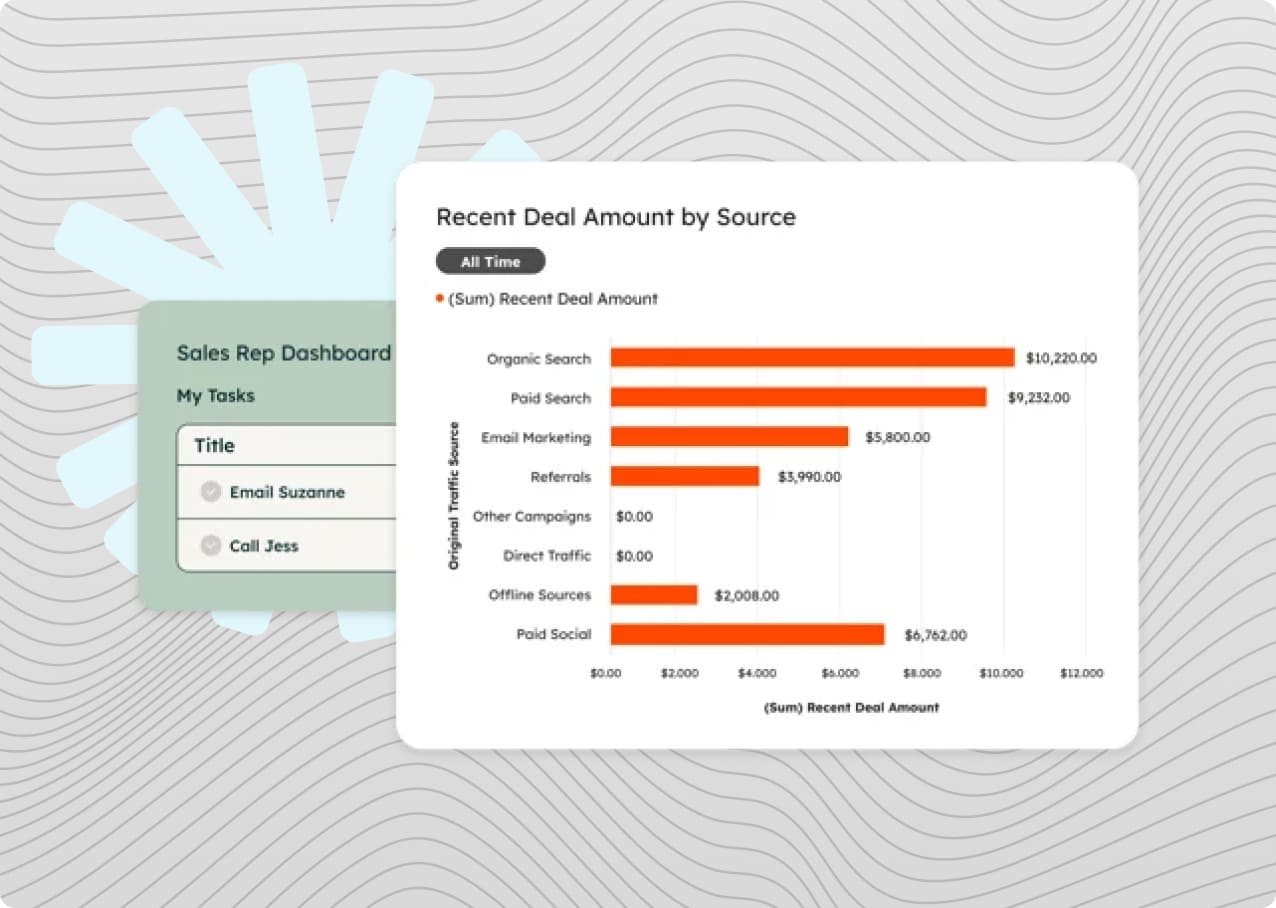Viewport: 1276px width, 908px height.
Task: Click the Email Suzanne task text
Action: pyautogui.click(x=287, y=492)
